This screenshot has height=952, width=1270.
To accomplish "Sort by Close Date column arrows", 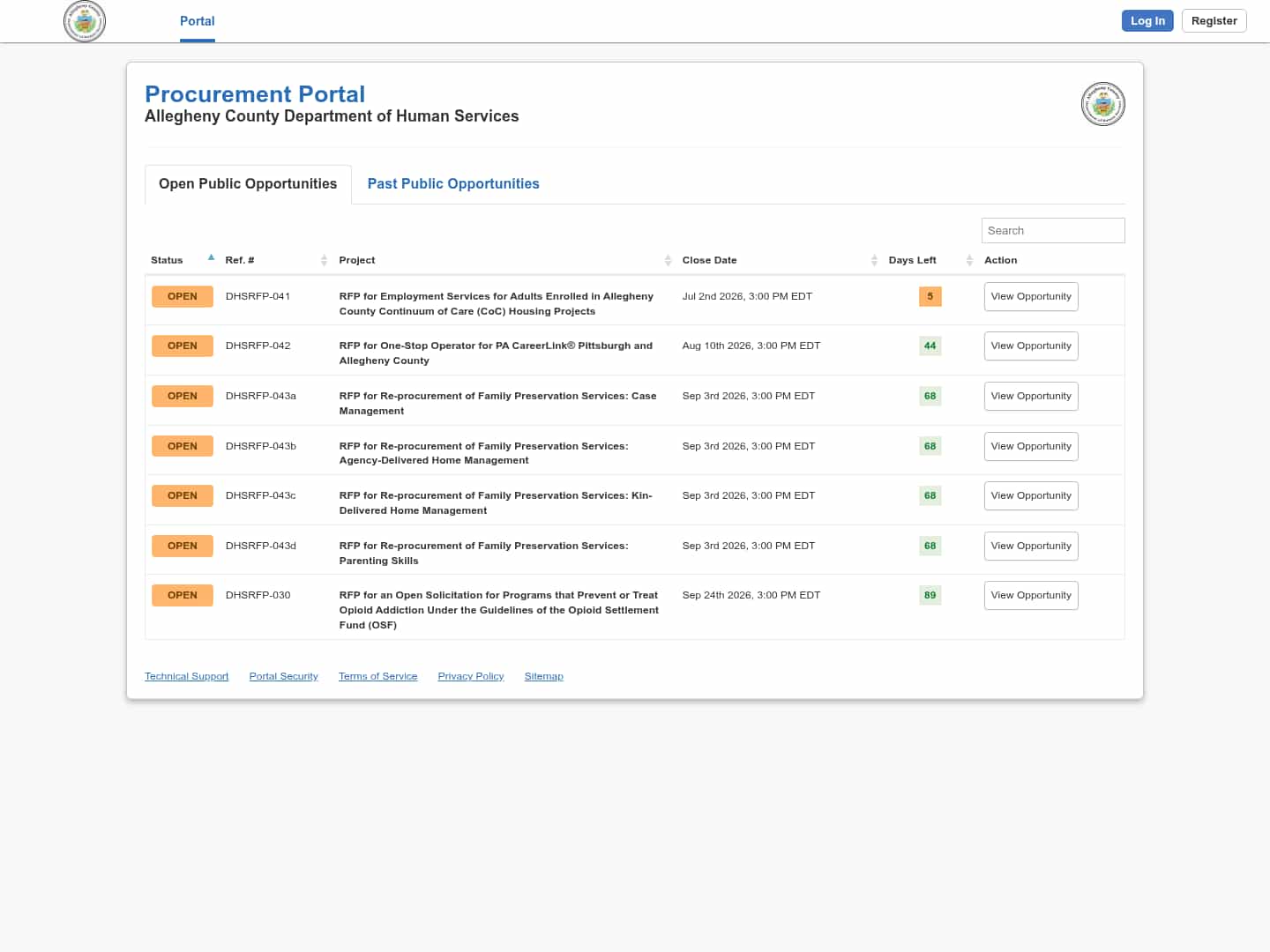I will click(874, 260).
